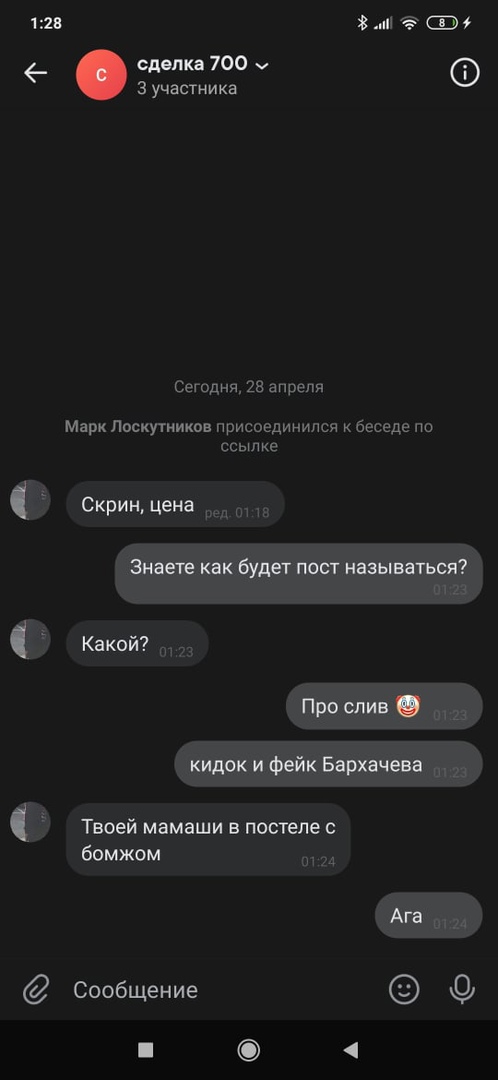The image size is (498, 1080).
Task: Tap the Android back triangle
Action: tap(351, 1050)
